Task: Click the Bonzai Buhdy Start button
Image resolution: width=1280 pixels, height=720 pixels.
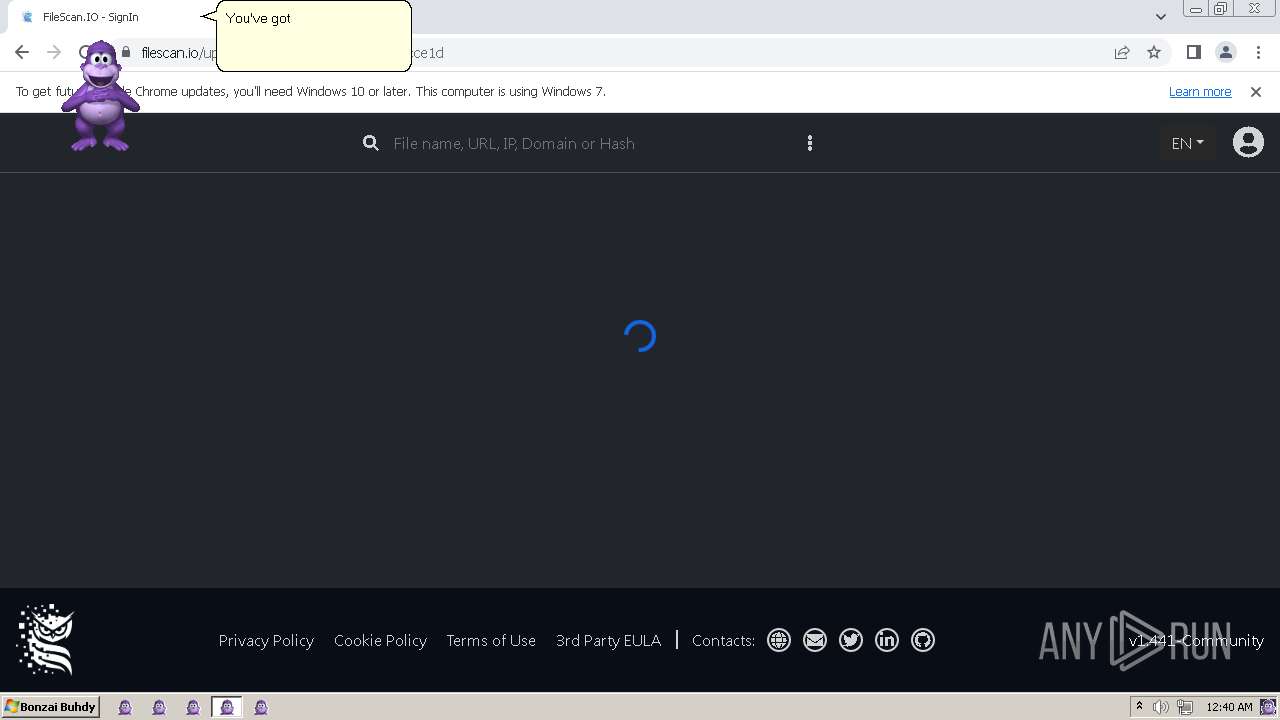Action: pyautogui.click(x=51, y=707)
